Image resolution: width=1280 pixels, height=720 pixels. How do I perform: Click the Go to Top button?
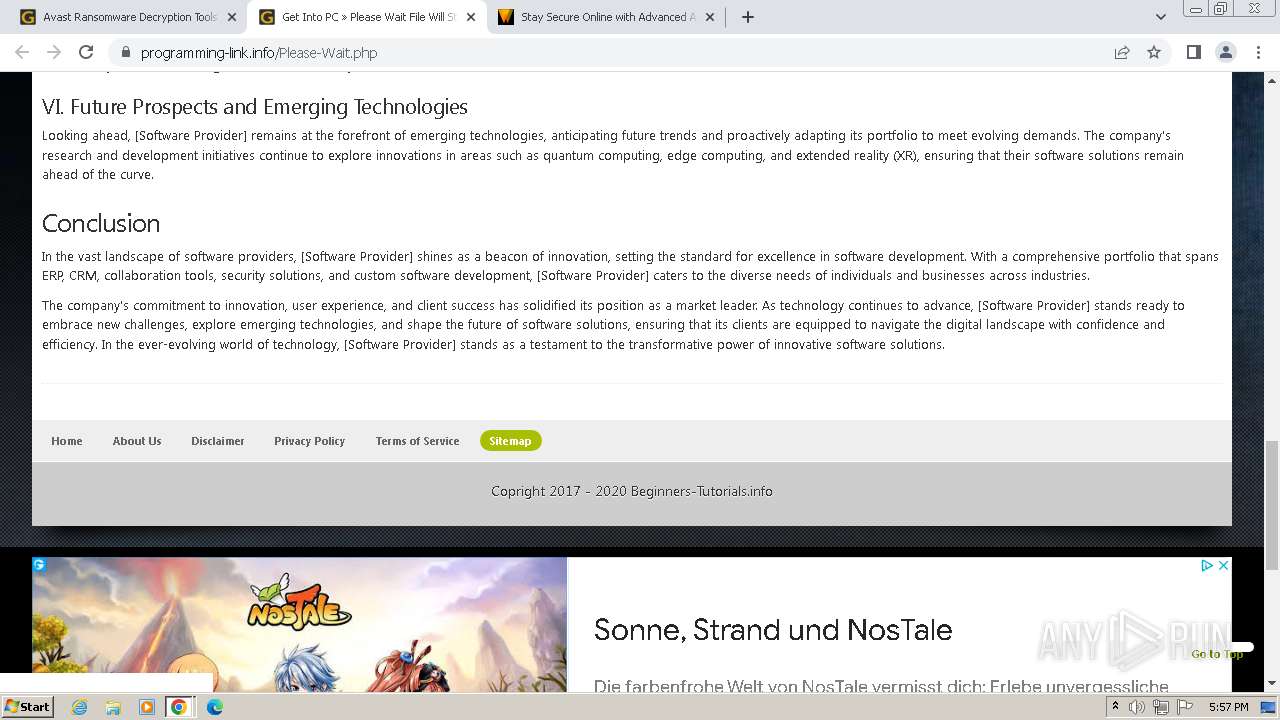click(x=1217, y=654)
